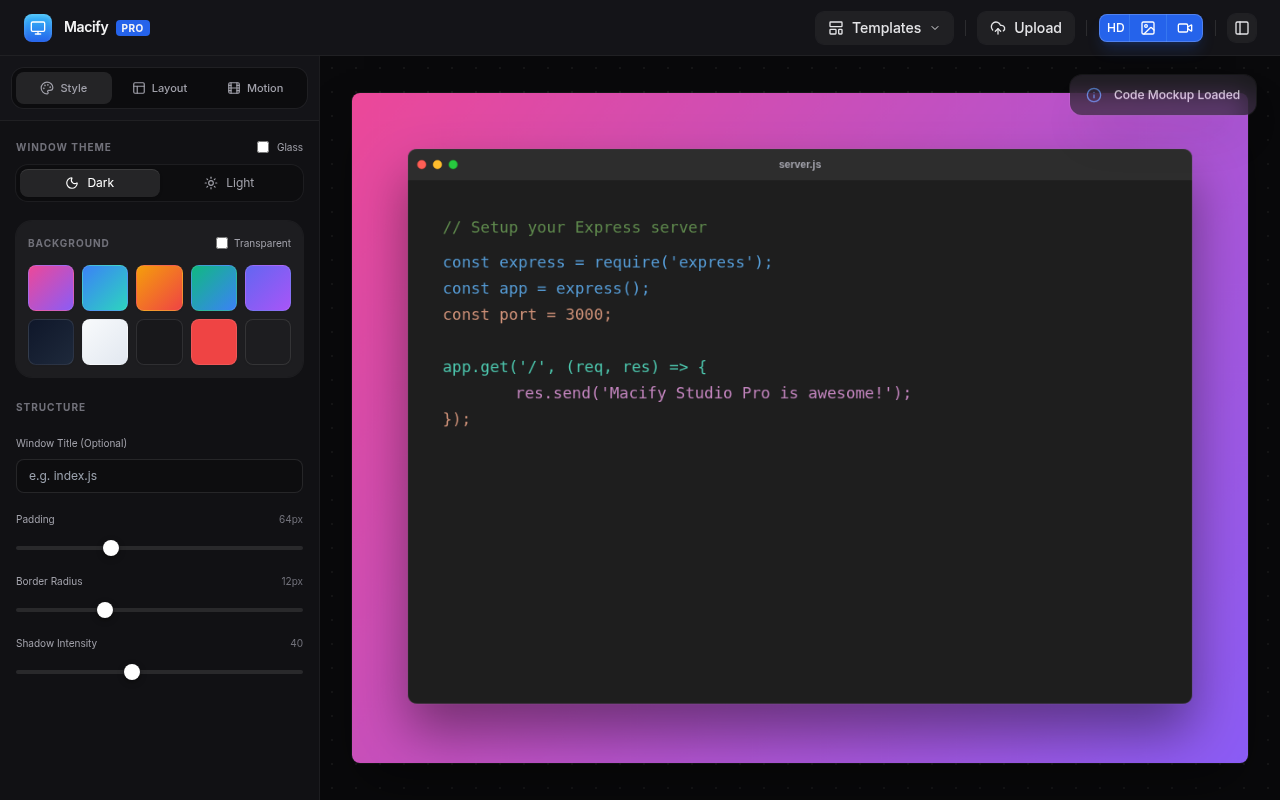Click the info icon in the Code Mockup Loaded toast
The height and width of the screenshot is (800, 1280).
tap(1093, 94)
